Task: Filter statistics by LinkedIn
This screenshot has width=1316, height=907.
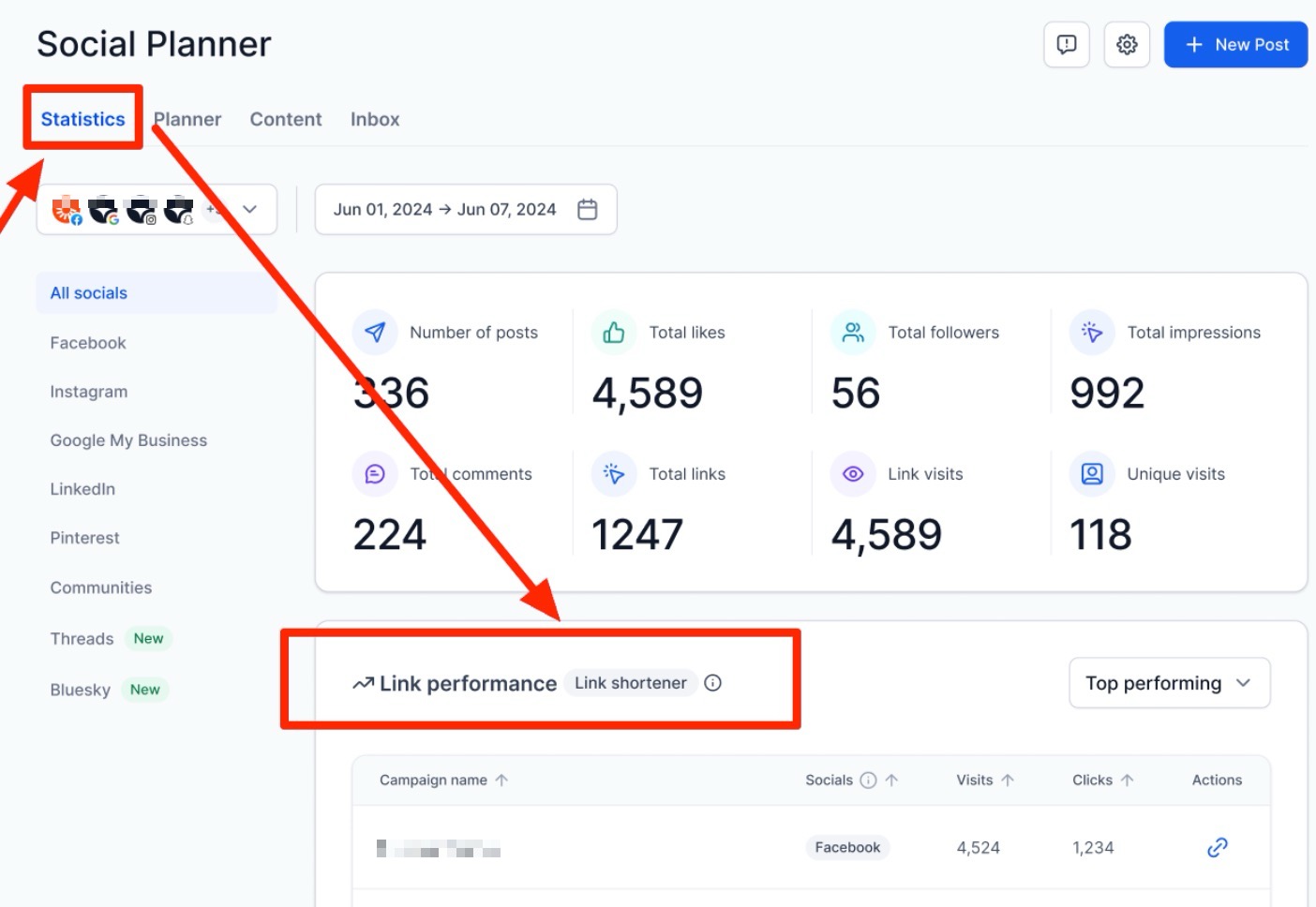Action: pyautogui.click(x=82, y=489)
